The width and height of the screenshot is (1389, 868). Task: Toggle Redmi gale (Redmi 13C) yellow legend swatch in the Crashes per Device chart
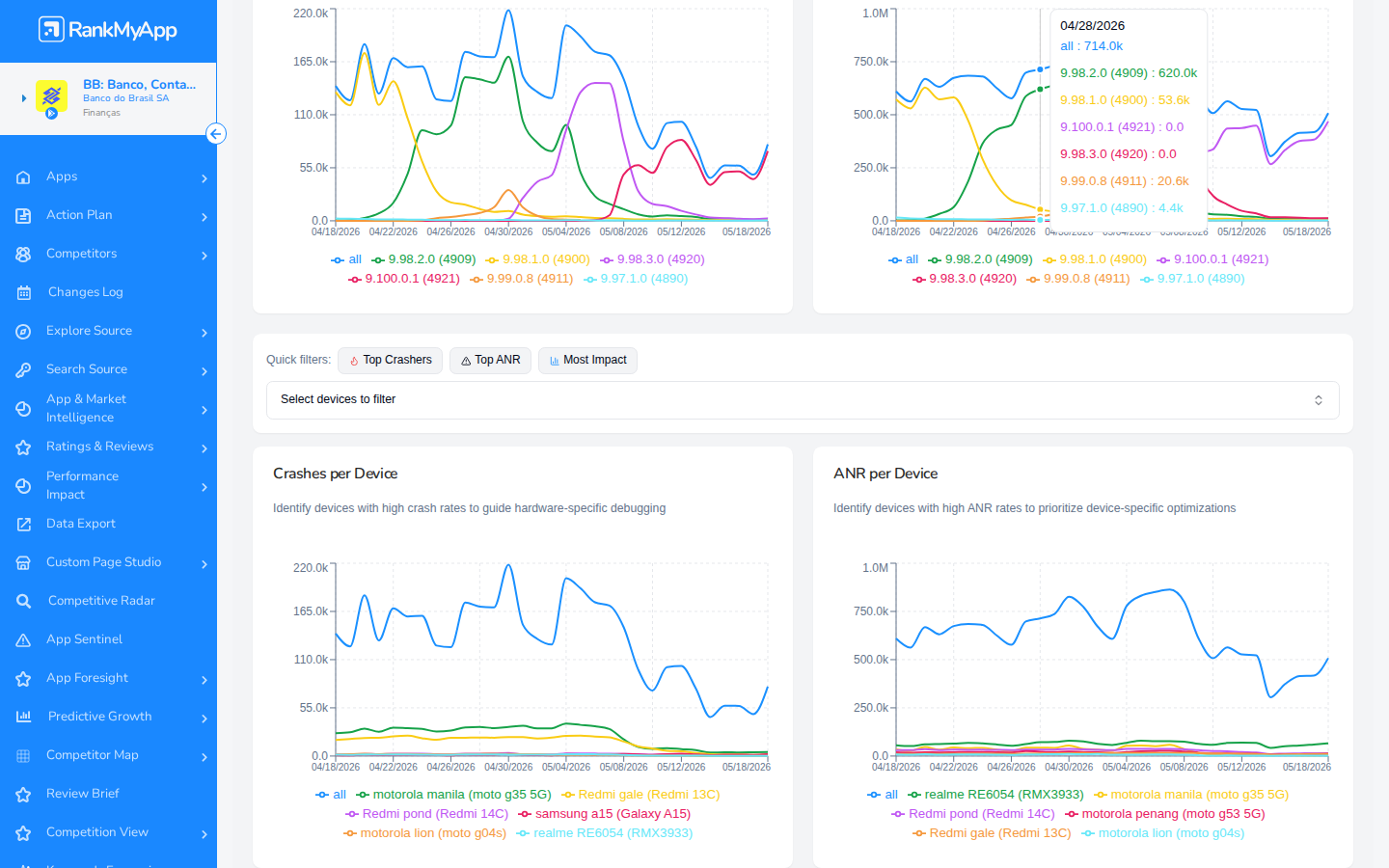point(569,795)
